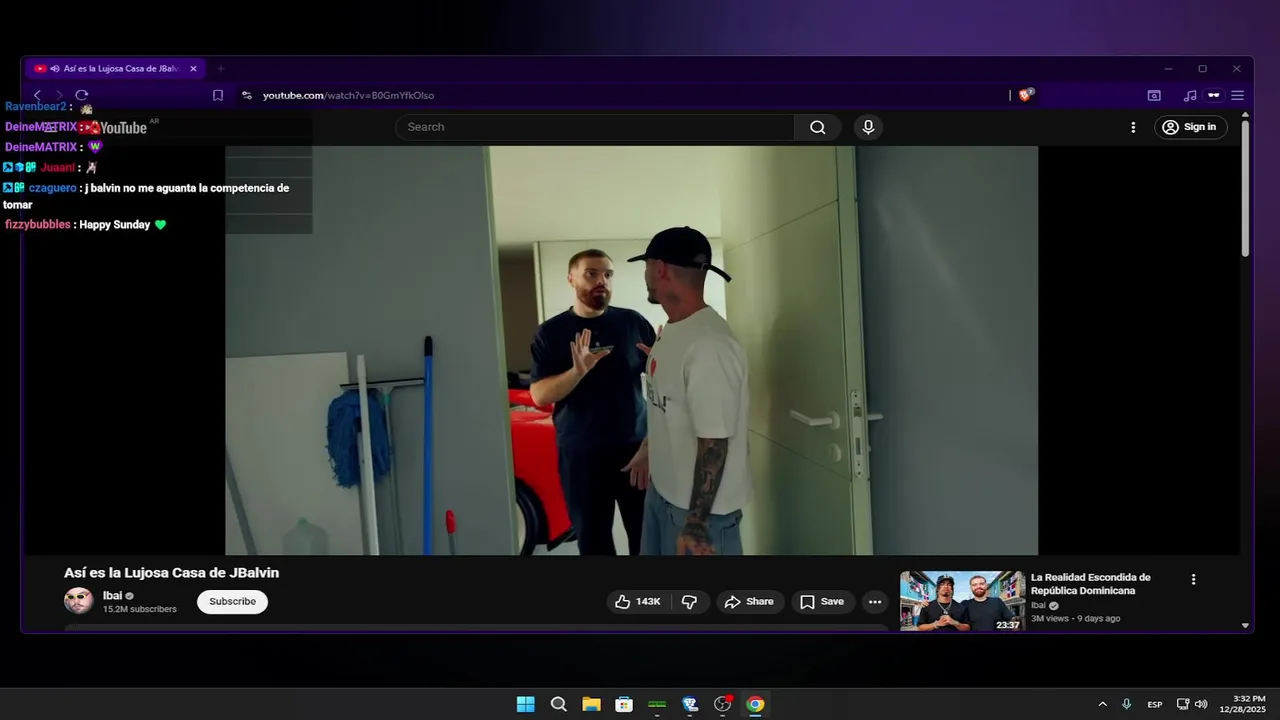Open the Ibai channel name link

112,595
